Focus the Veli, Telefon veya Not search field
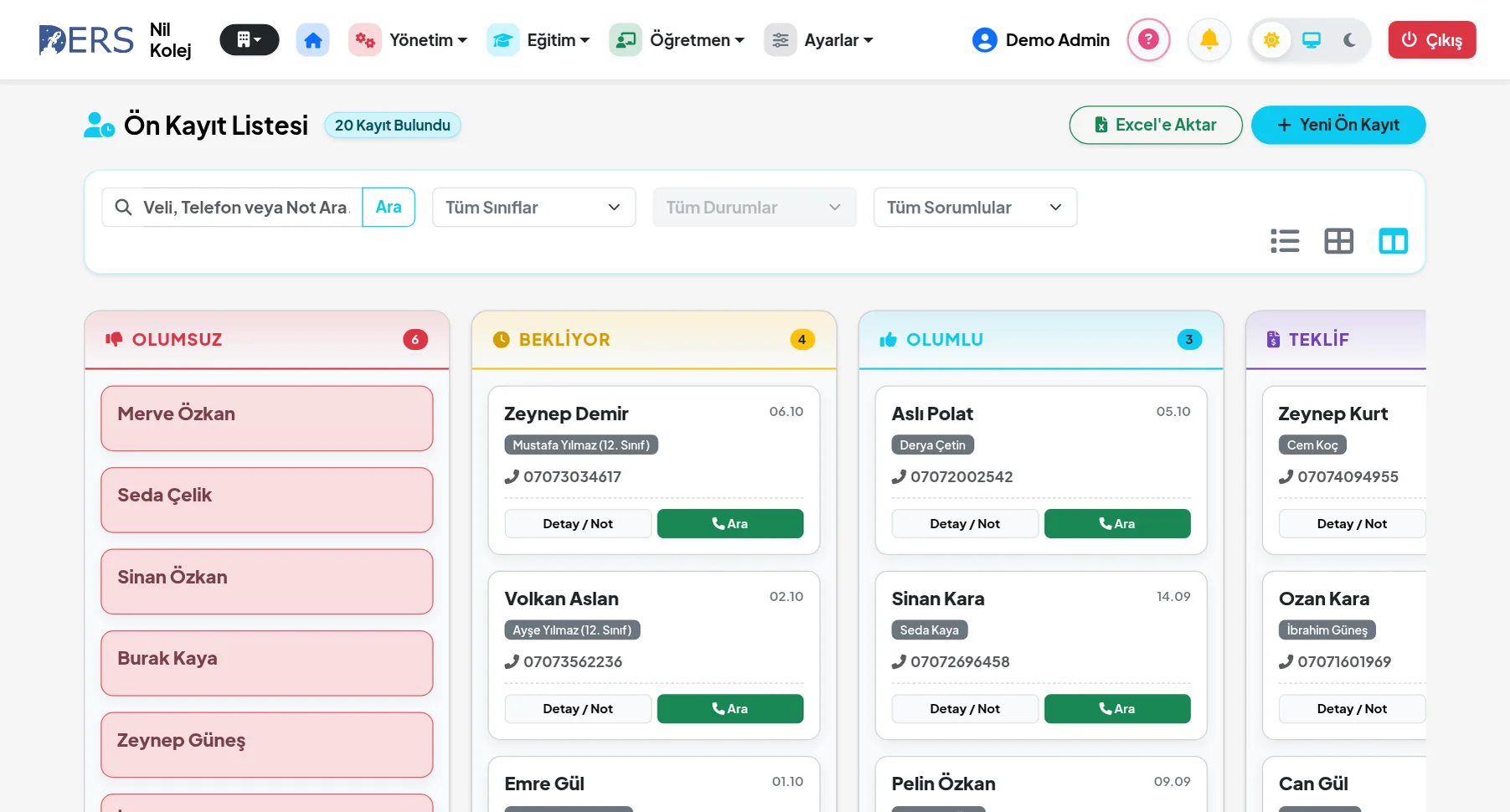 pos(247,208)
